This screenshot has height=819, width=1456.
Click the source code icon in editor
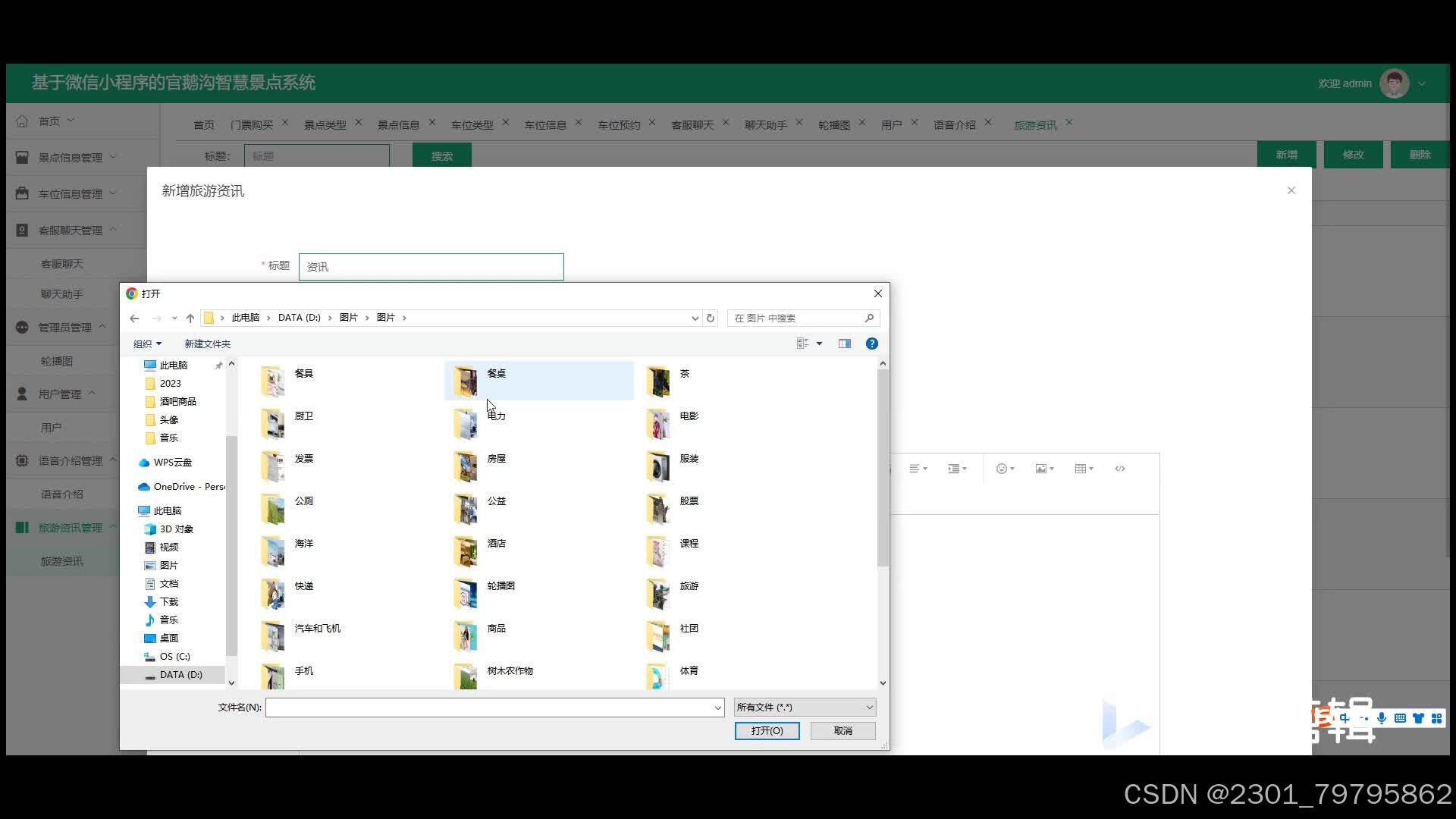point(1120,469)
